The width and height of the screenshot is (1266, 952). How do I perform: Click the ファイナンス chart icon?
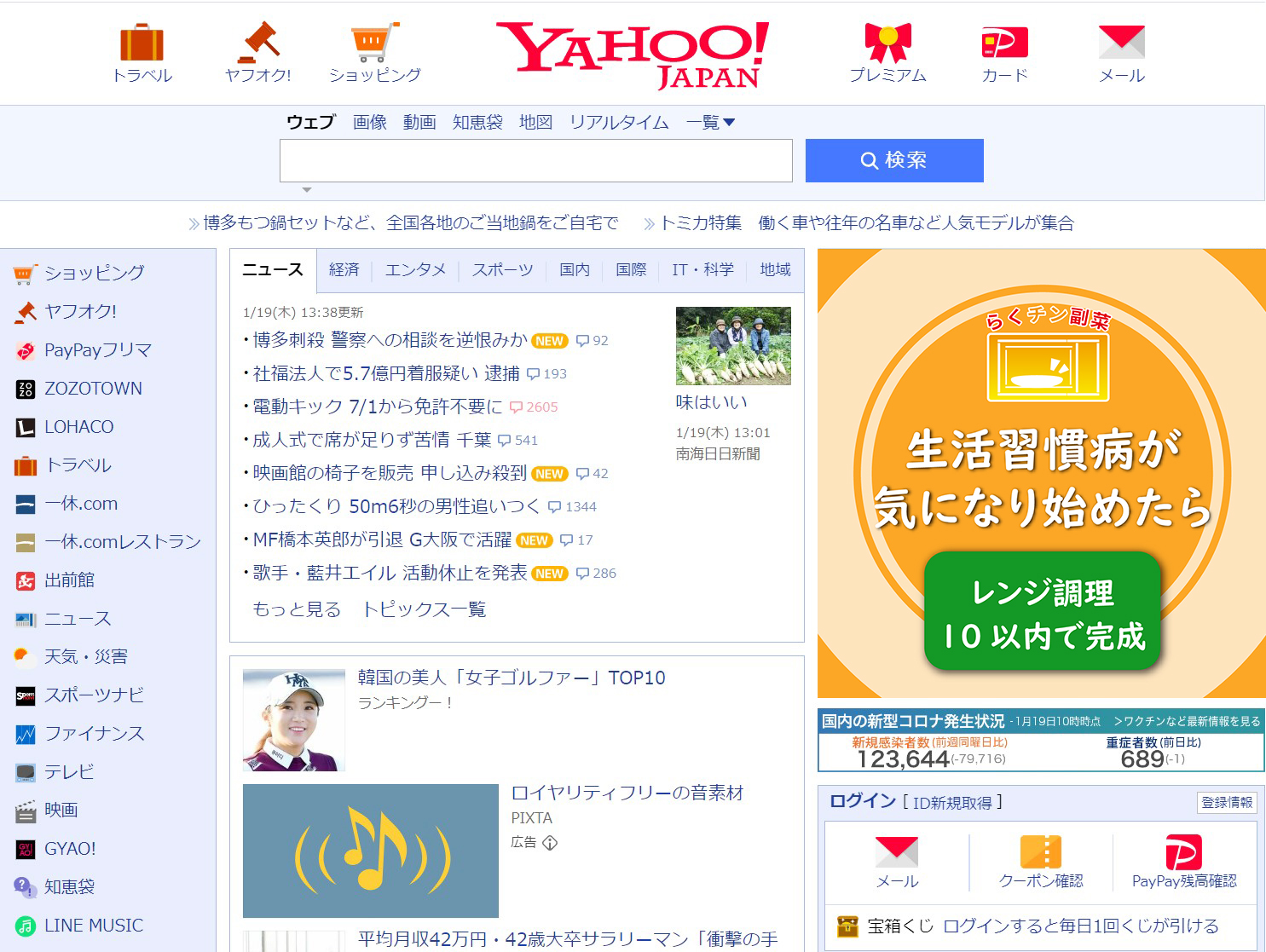[26, 735]
